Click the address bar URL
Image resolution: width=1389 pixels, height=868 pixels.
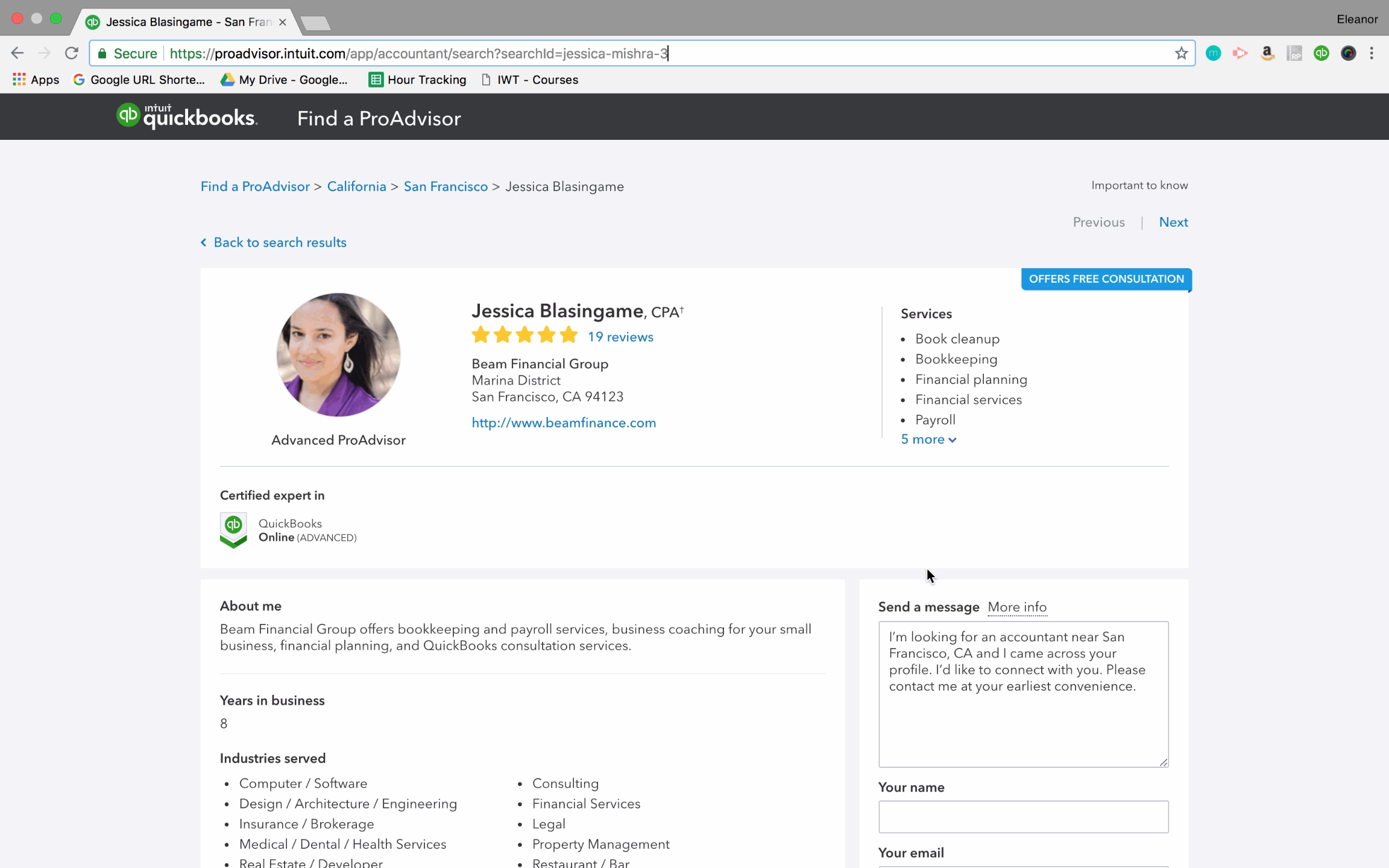(418, 53)
